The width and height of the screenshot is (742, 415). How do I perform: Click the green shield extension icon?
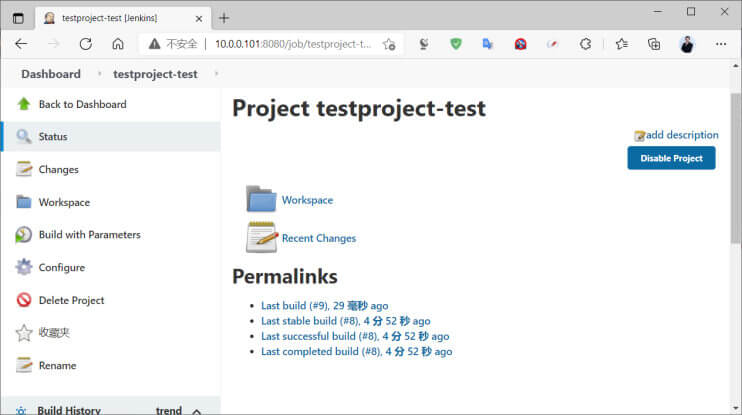pos(456,44)
